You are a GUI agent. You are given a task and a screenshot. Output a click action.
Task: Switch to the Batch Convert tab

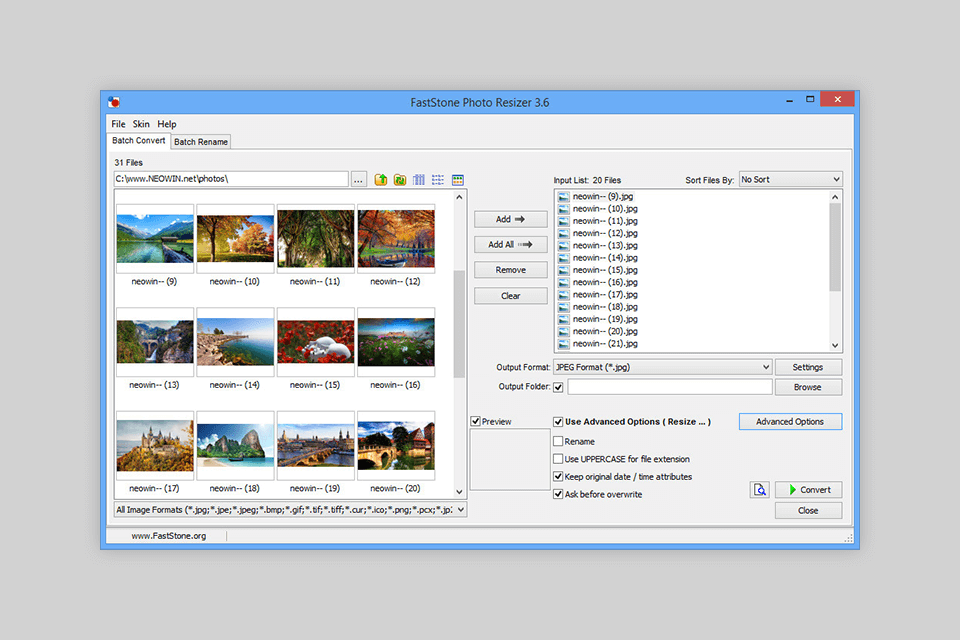[138, 141]
